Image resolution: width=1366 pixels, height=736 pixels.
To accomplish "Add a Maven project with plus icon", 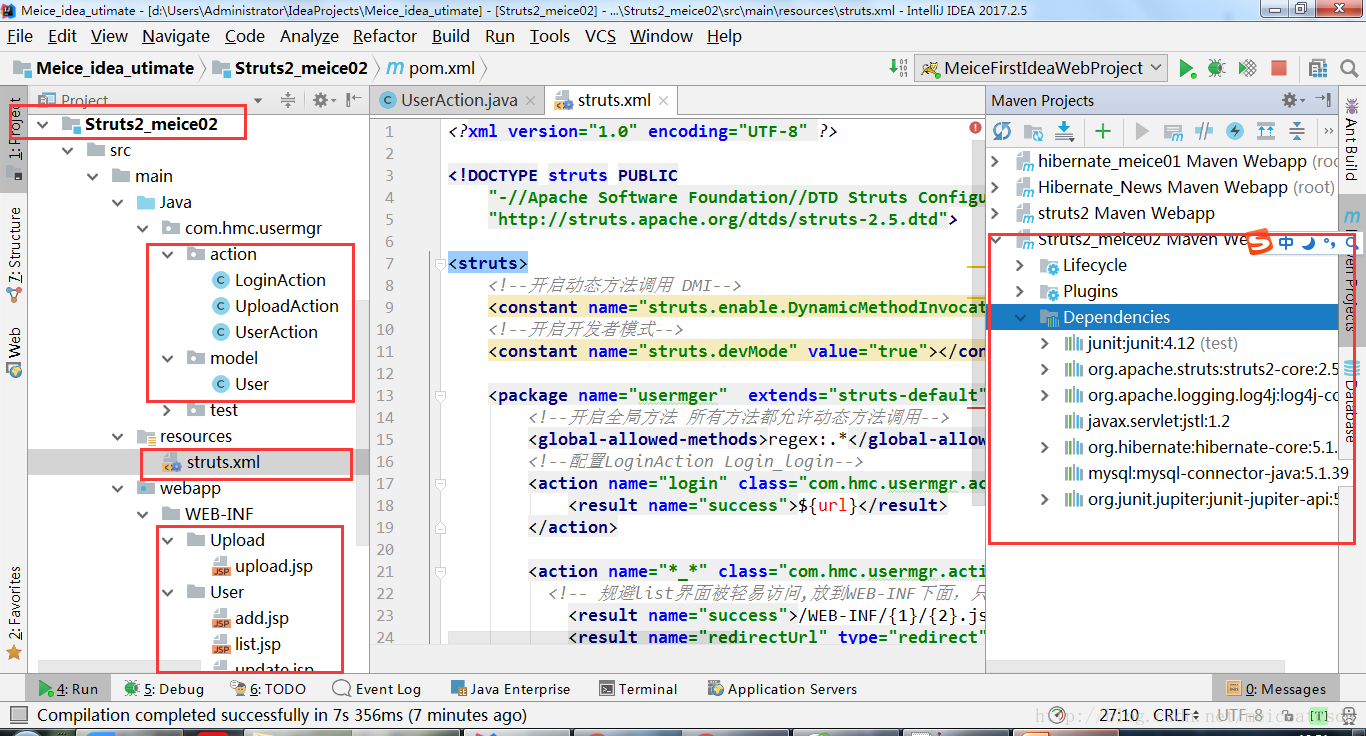I will point(1102,131).
